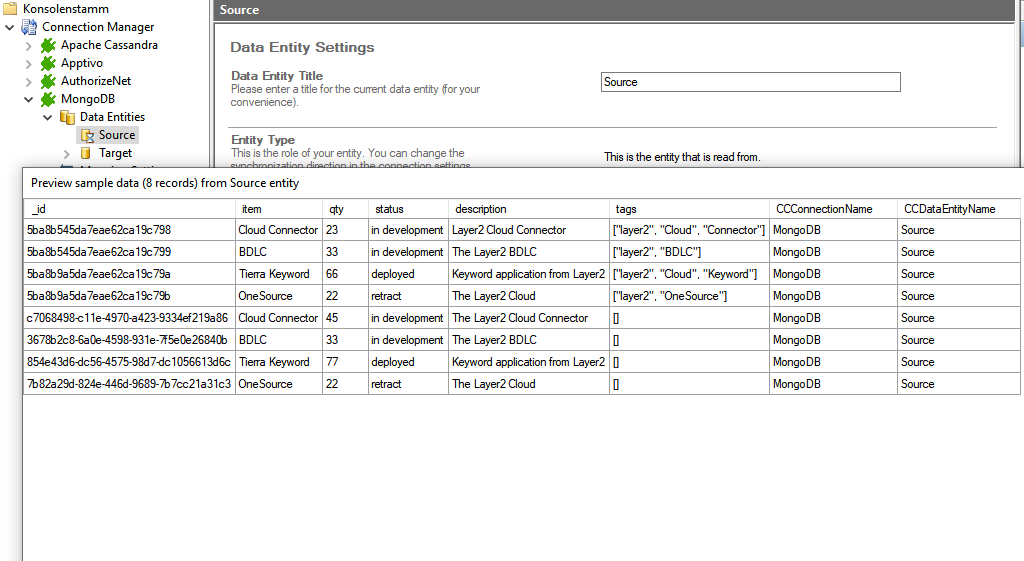The image size is (1024, 561).
Task: Click the qty cell with value 23
Action: [345, 230]
